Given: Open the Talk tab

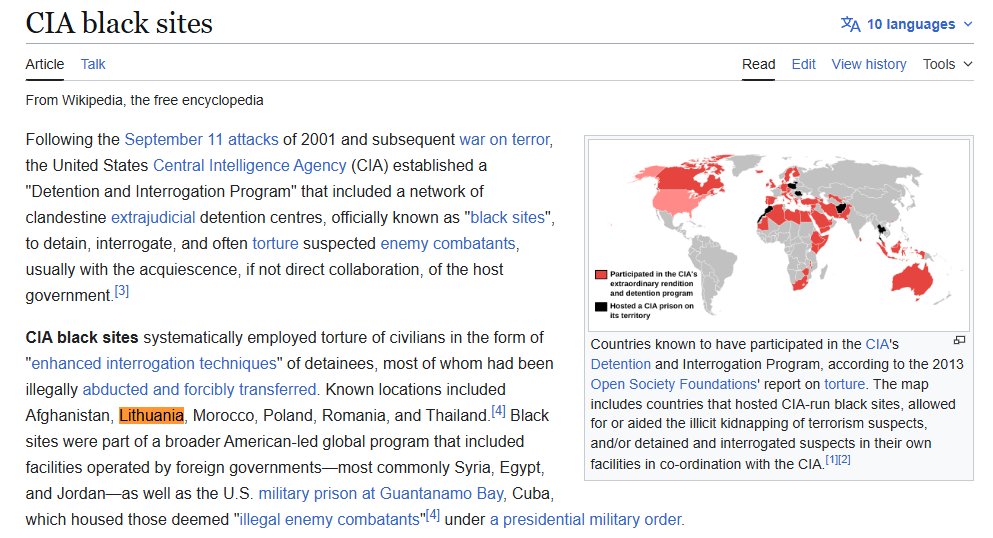Looking at the screenshot, I should tap(93, 64).
